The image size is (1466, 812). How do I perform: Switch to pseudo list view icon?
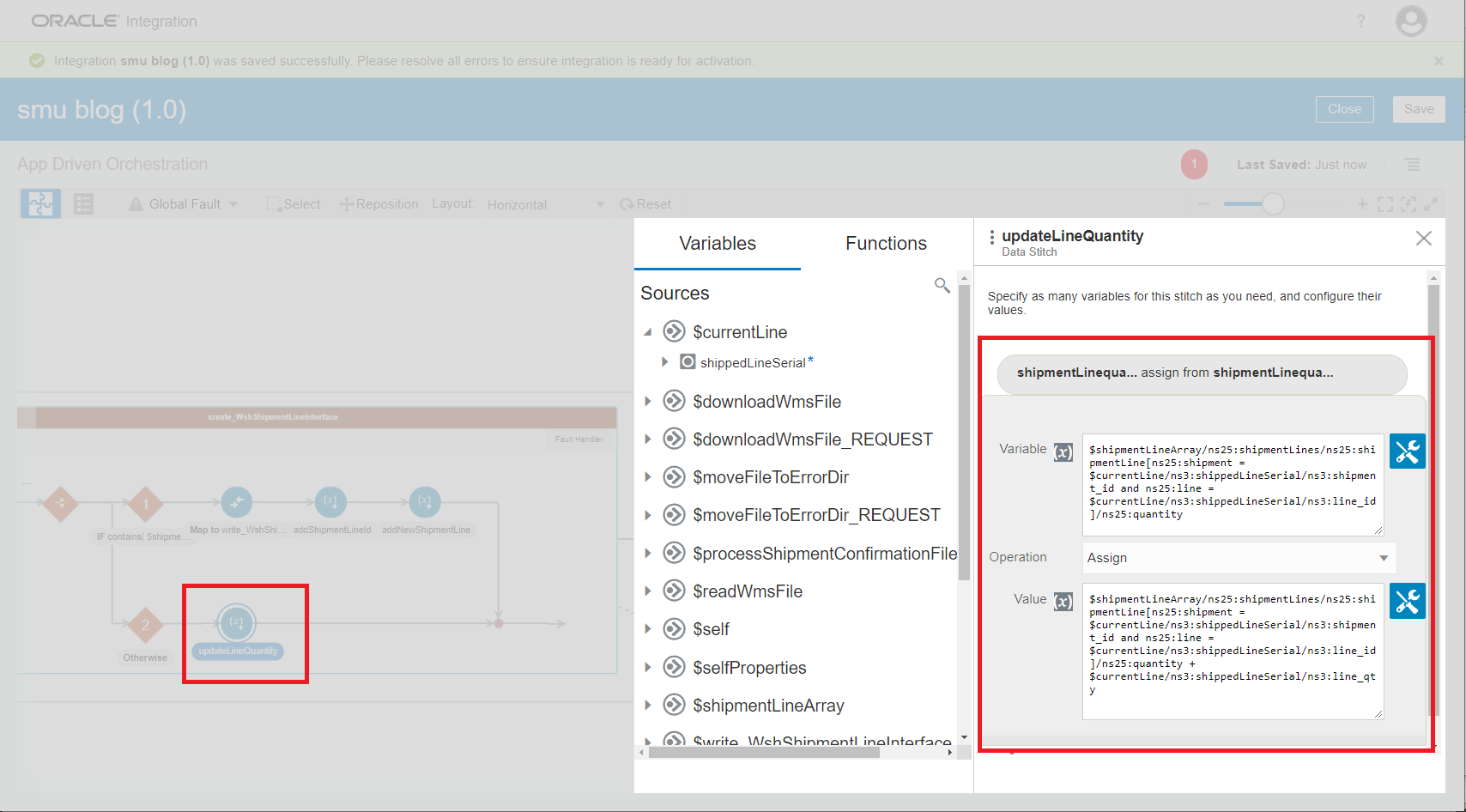point(83,204)
